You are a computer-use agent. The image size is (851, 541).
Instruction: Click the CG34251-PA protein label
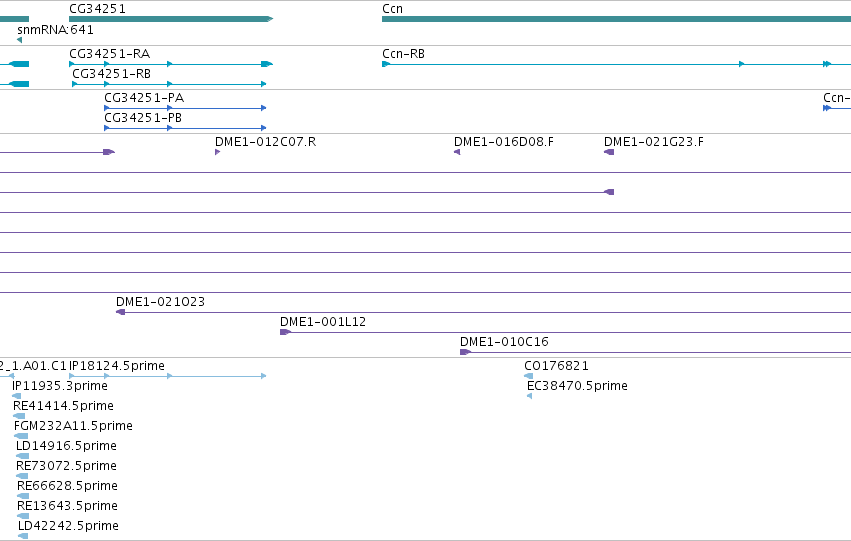tap(144, 98)
